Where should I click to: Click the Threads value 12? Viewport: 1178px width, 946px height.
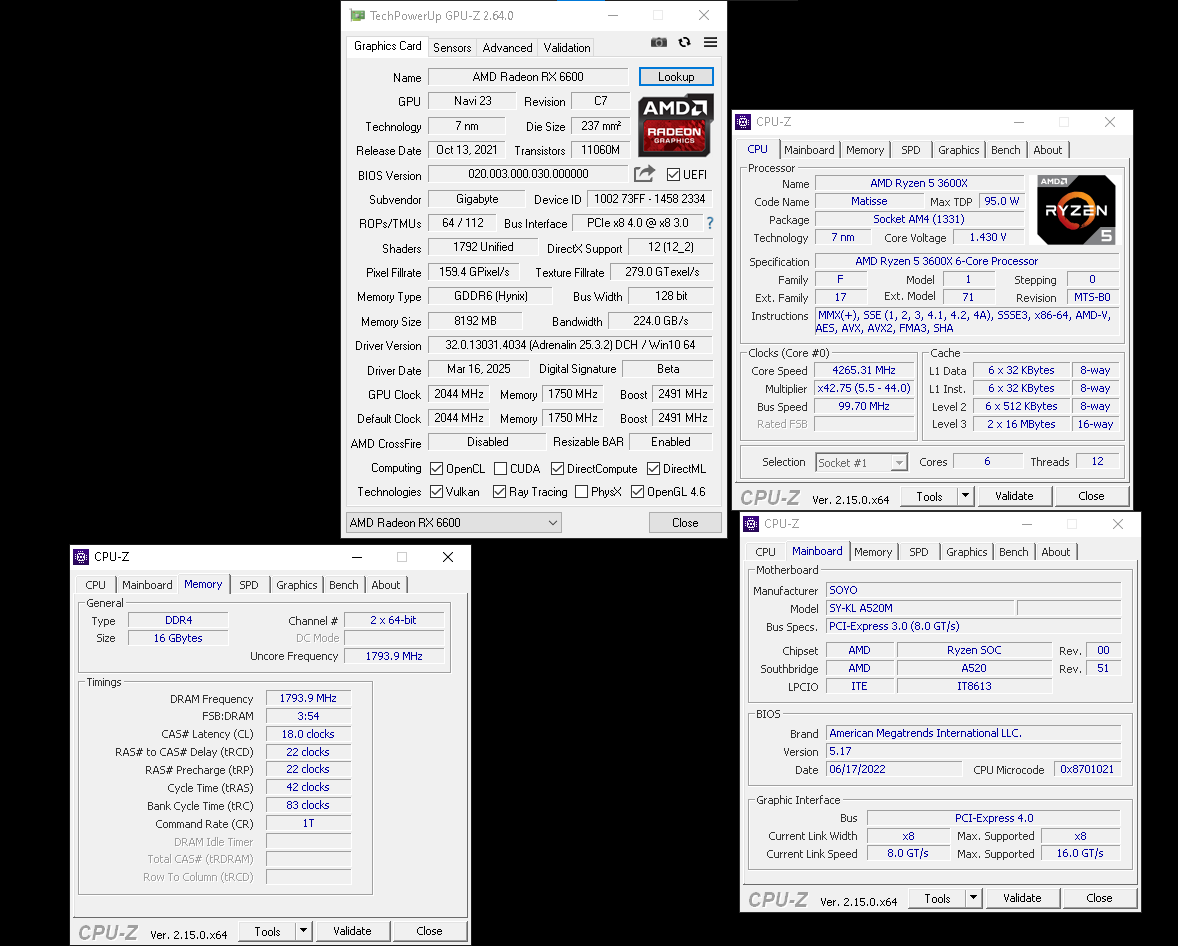click(x=1098, y=461)
